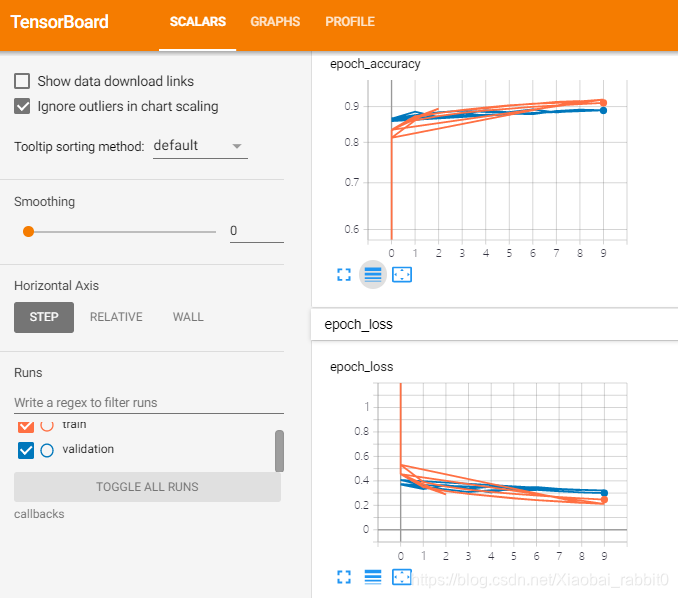This screenshot has width=678, height=598.
Task: Click the TensorBoard logo title
Action: click(x=60, y=22)
